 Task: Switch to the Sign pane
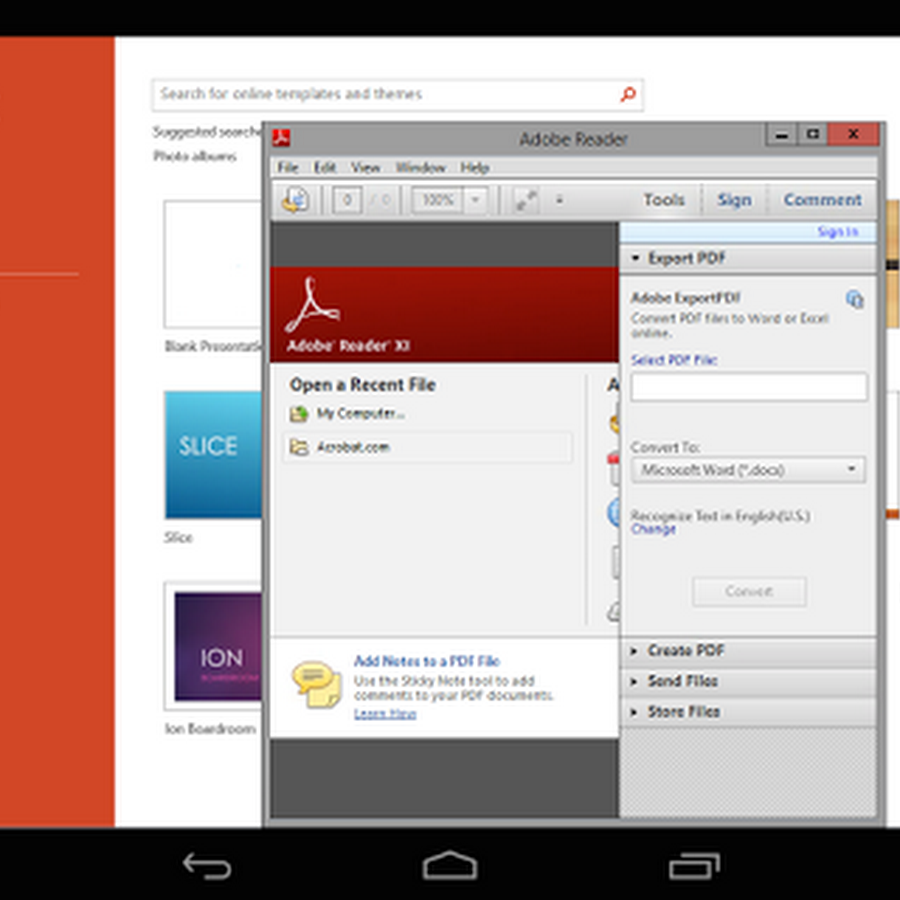(734, 200)
